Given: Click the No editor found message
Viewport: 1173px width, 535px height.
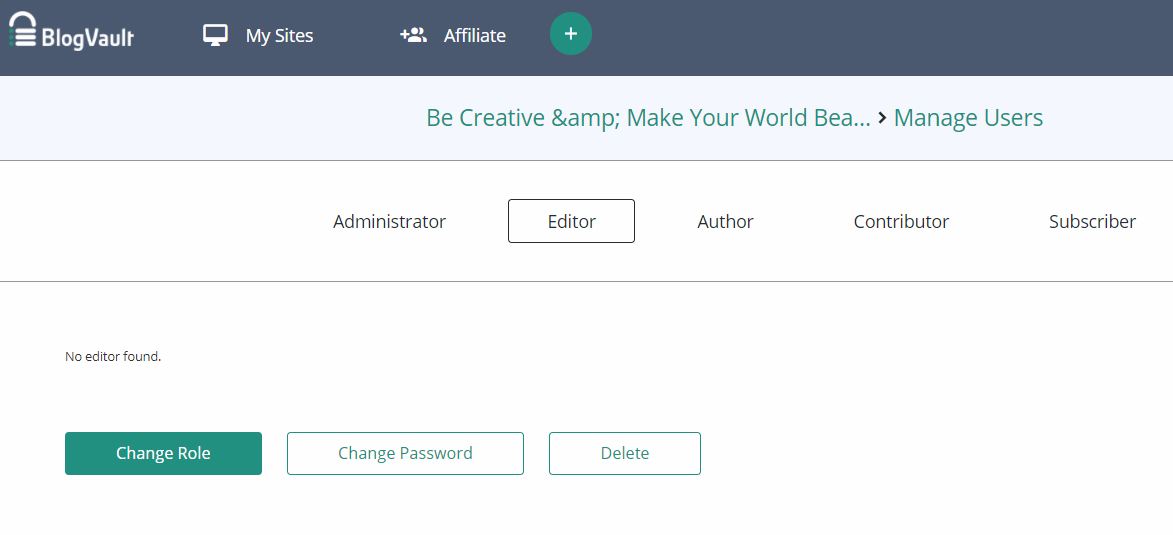Looking at the screenshot, I should tap(113, 356).
